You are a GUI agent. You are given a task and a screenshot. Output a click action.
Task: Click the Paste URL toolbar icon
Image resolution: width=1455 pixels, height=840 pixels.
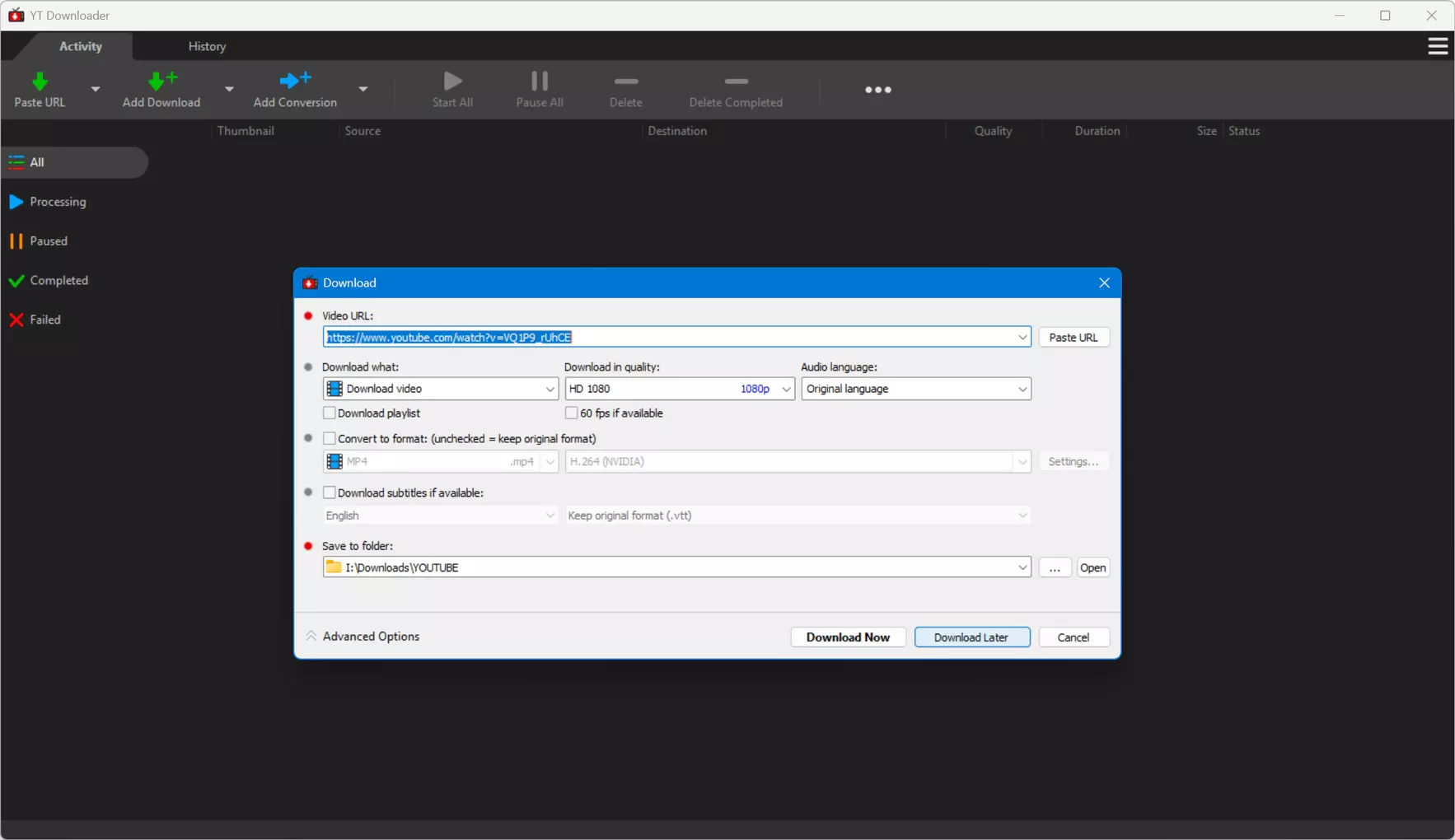click(x=40, y=82)
